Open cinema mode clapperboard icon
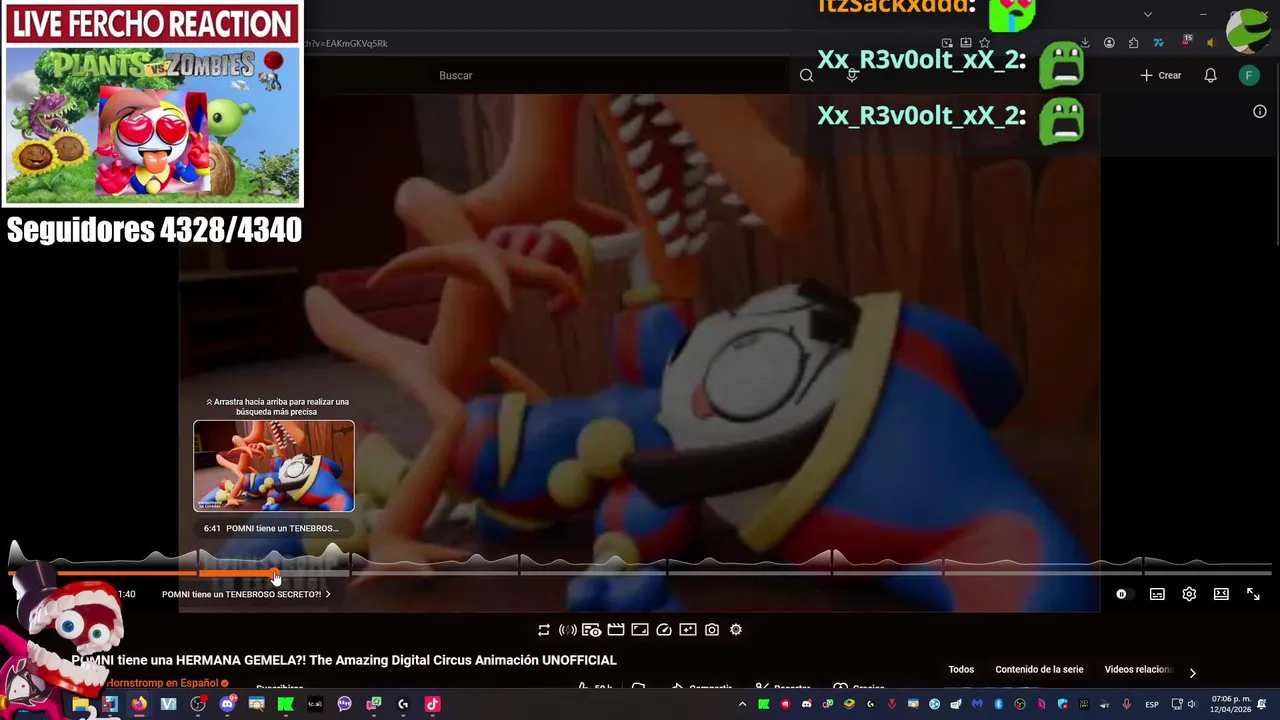This screenshot has height=720, width=1280. pos(616,630)
